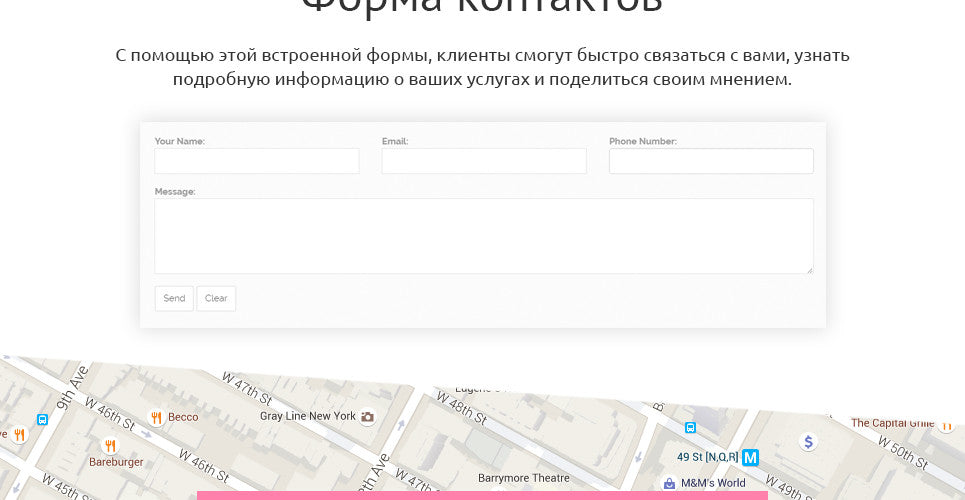Click the bus stop icon above 49 St
Screen dimensions: 965x500
pos(691,427)
